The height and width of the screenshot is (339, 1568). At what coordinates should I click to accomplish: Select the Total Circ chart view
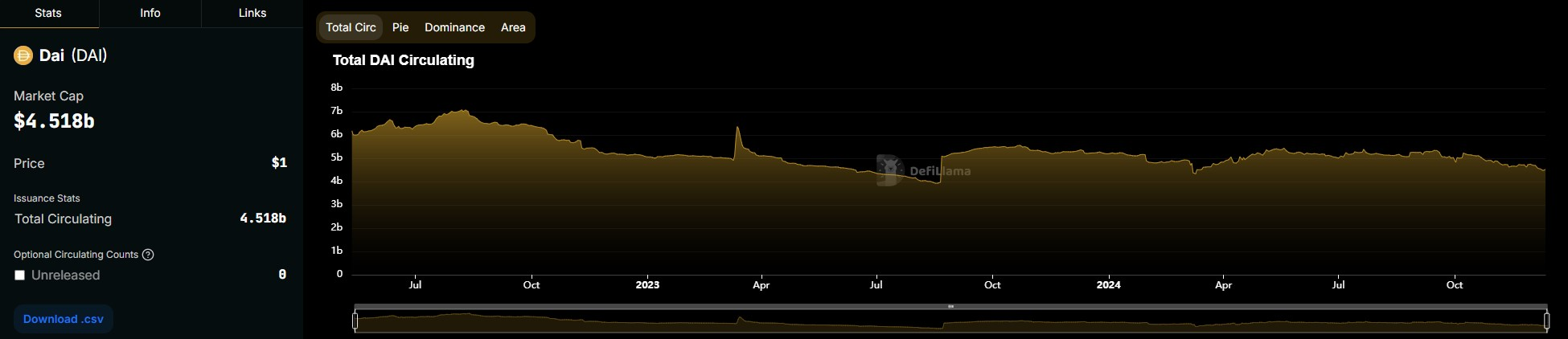click(x=351, y=27)
